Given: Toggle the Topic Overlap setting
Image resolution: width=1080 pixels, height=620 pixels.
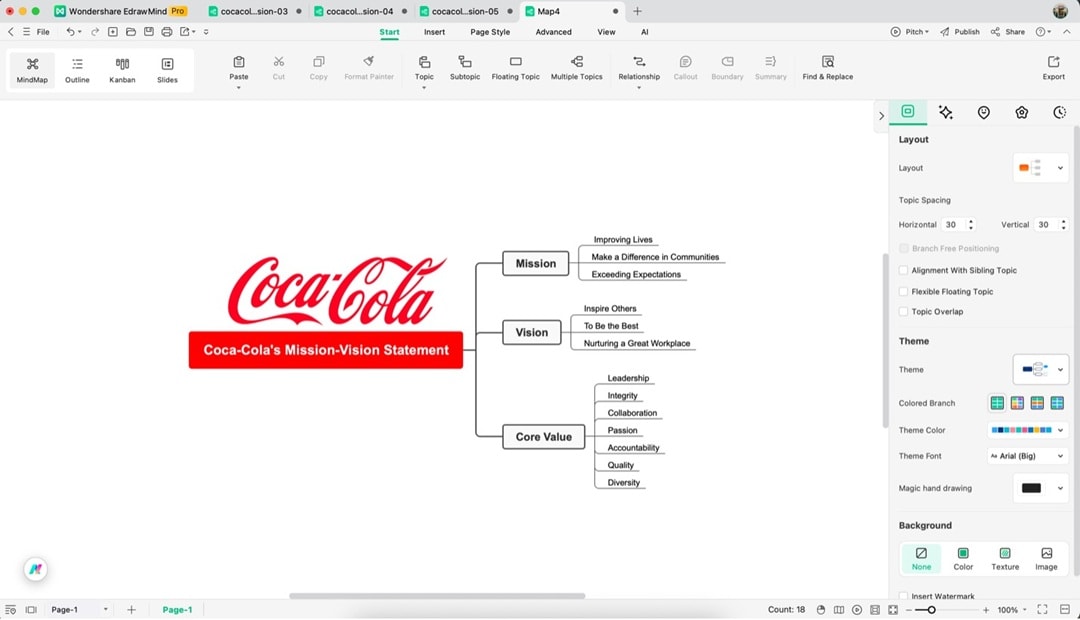Looking at the screenshot, I should pos(904,311).
